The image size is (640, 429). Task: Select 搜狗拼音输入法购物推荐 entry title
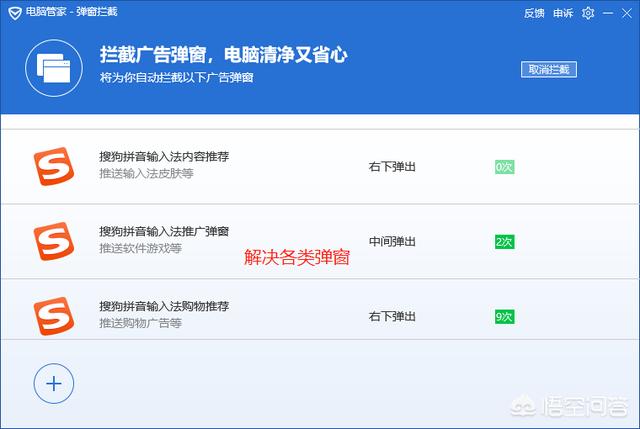tap(164, 306)
